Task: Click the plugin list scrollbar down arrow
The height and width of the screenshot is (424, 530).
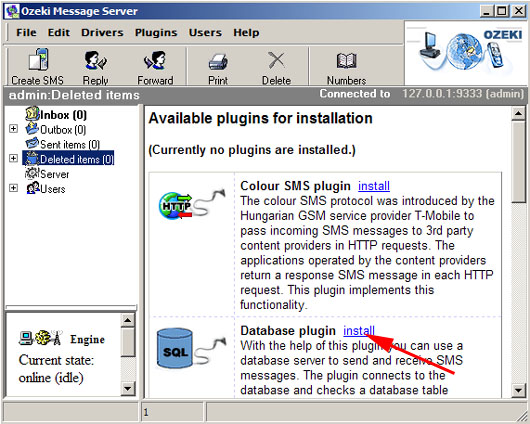Action: click(518, 391)
